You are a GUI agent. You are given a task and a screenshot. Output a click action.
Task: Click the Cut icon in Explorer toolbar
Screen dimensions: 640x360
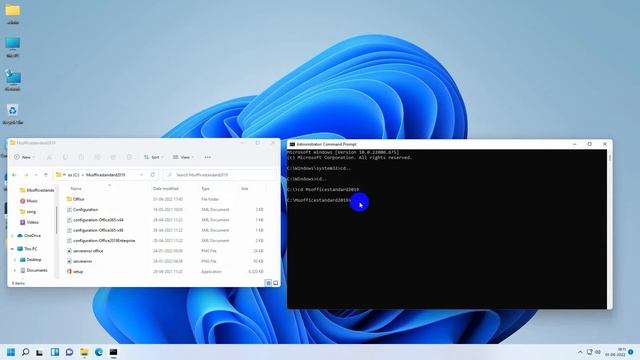point(49,157)
